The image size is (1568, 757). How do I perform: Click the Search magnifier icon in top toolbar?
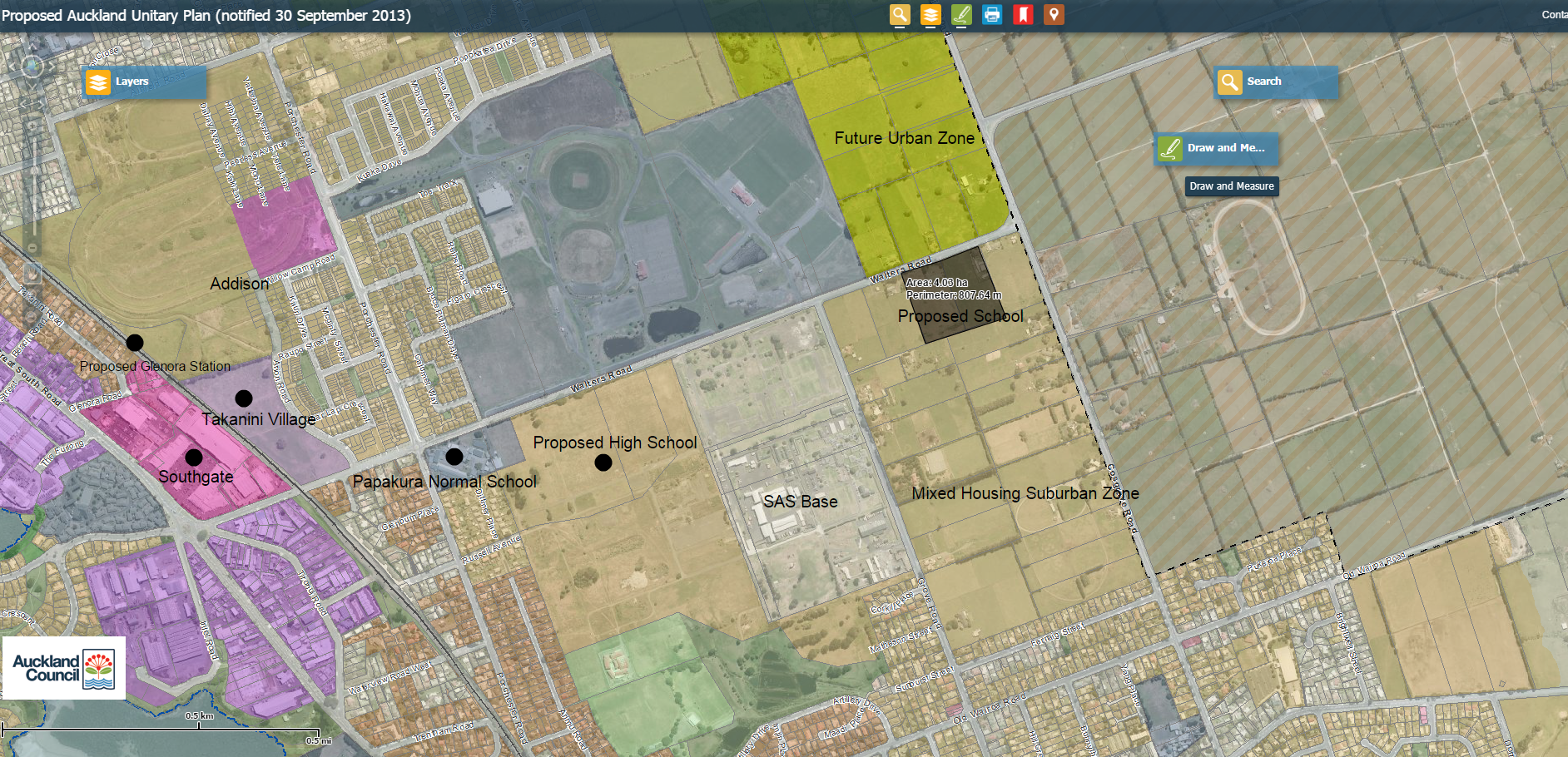pyautogui.click(x=900, y=15)
